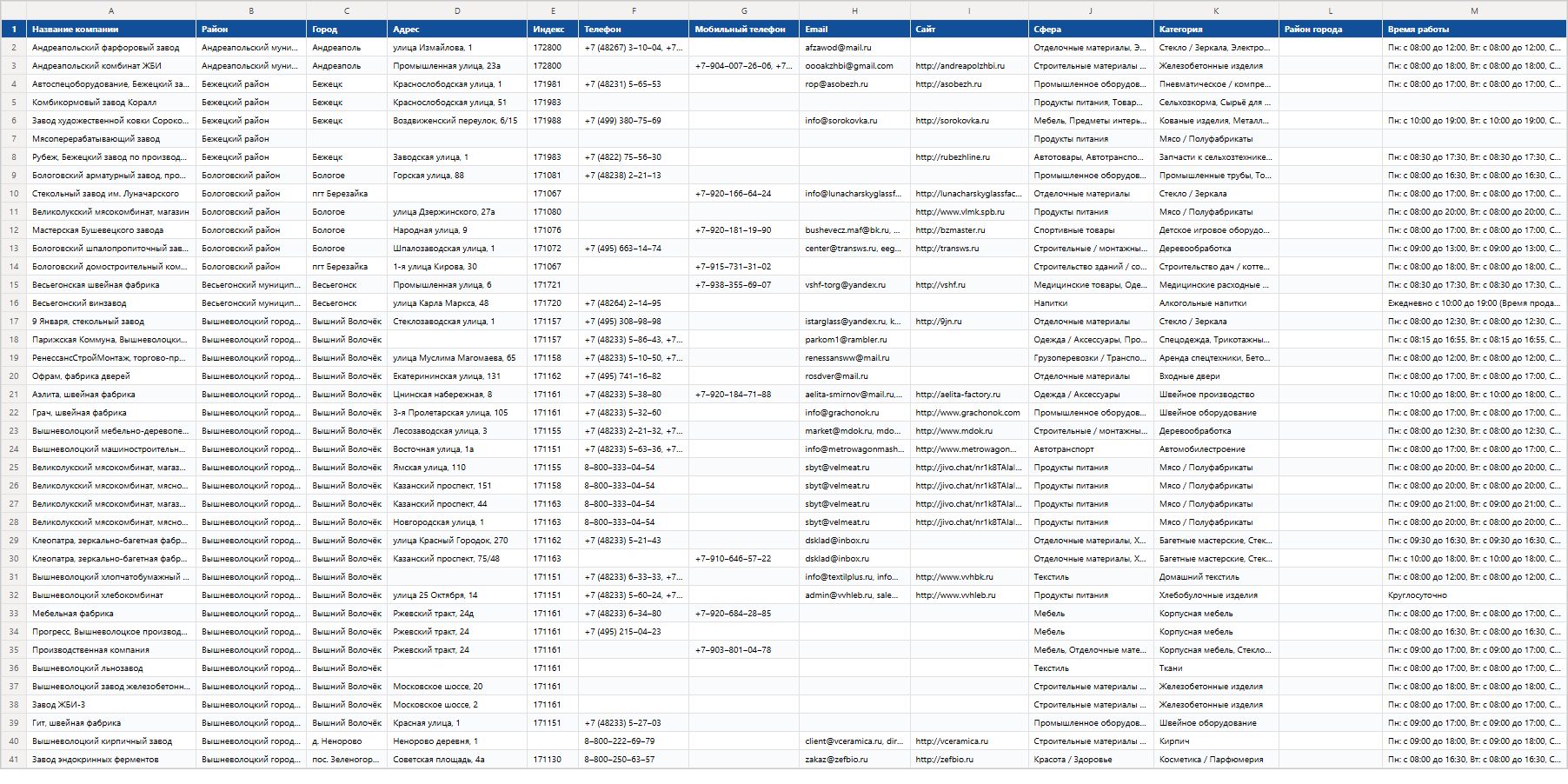
Task: Select the column F header letter
Action: (634, 10)
